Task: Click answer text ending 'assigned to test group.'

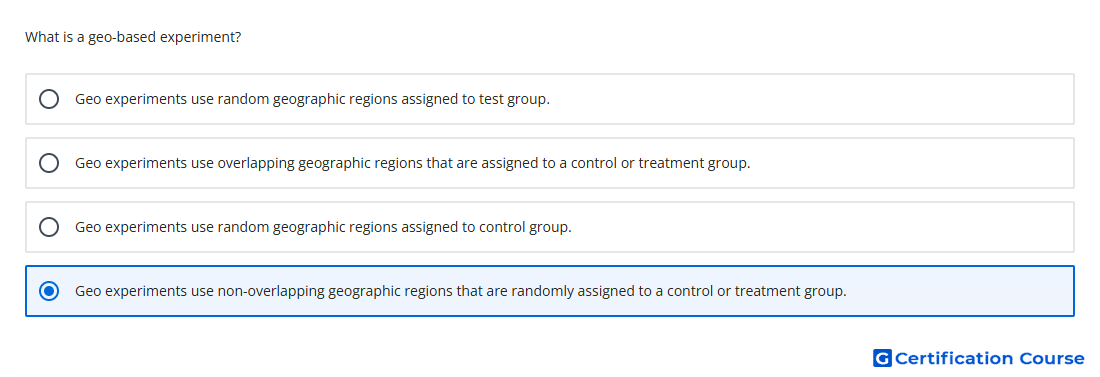Action: 312,99
